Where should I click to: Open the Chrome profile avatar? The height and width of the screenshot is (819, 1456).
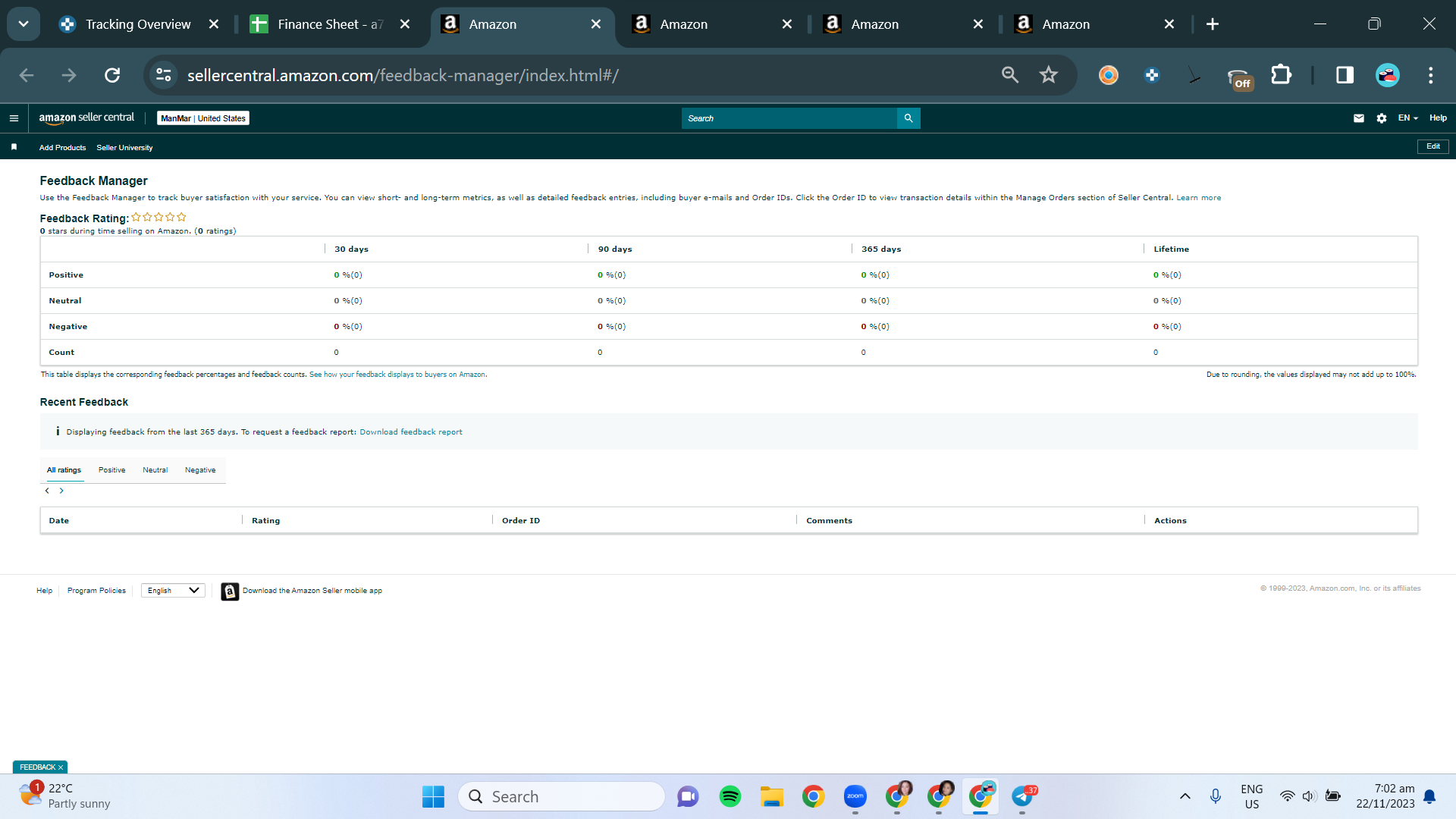coord(1388,74)
